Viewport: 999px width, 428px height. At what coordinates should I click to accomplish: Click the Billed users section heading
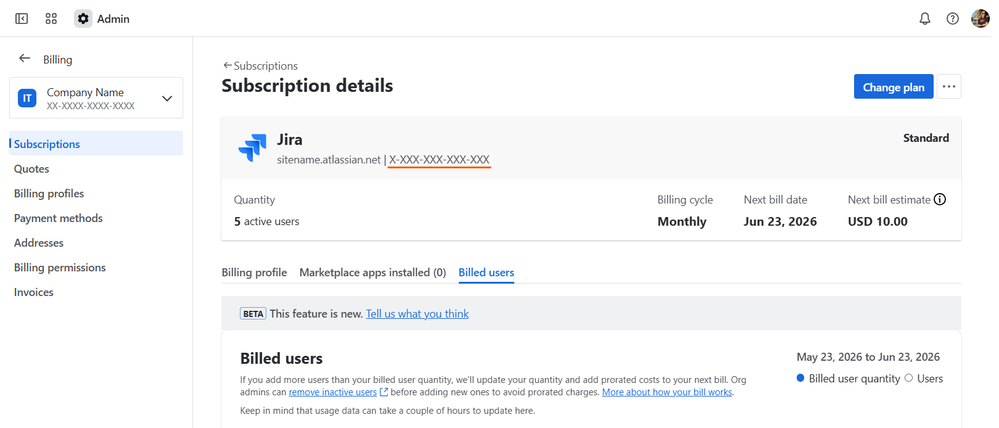point(282,358)
